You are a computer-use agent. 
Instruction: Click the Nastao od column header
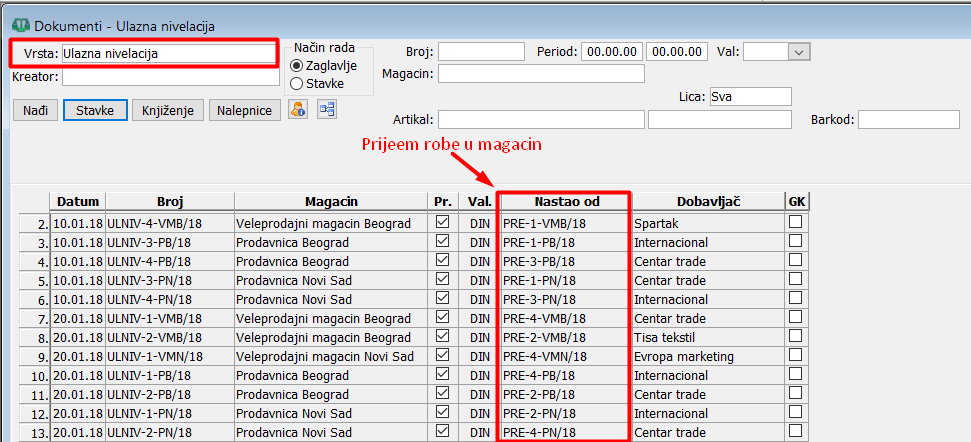click(565, 201)
